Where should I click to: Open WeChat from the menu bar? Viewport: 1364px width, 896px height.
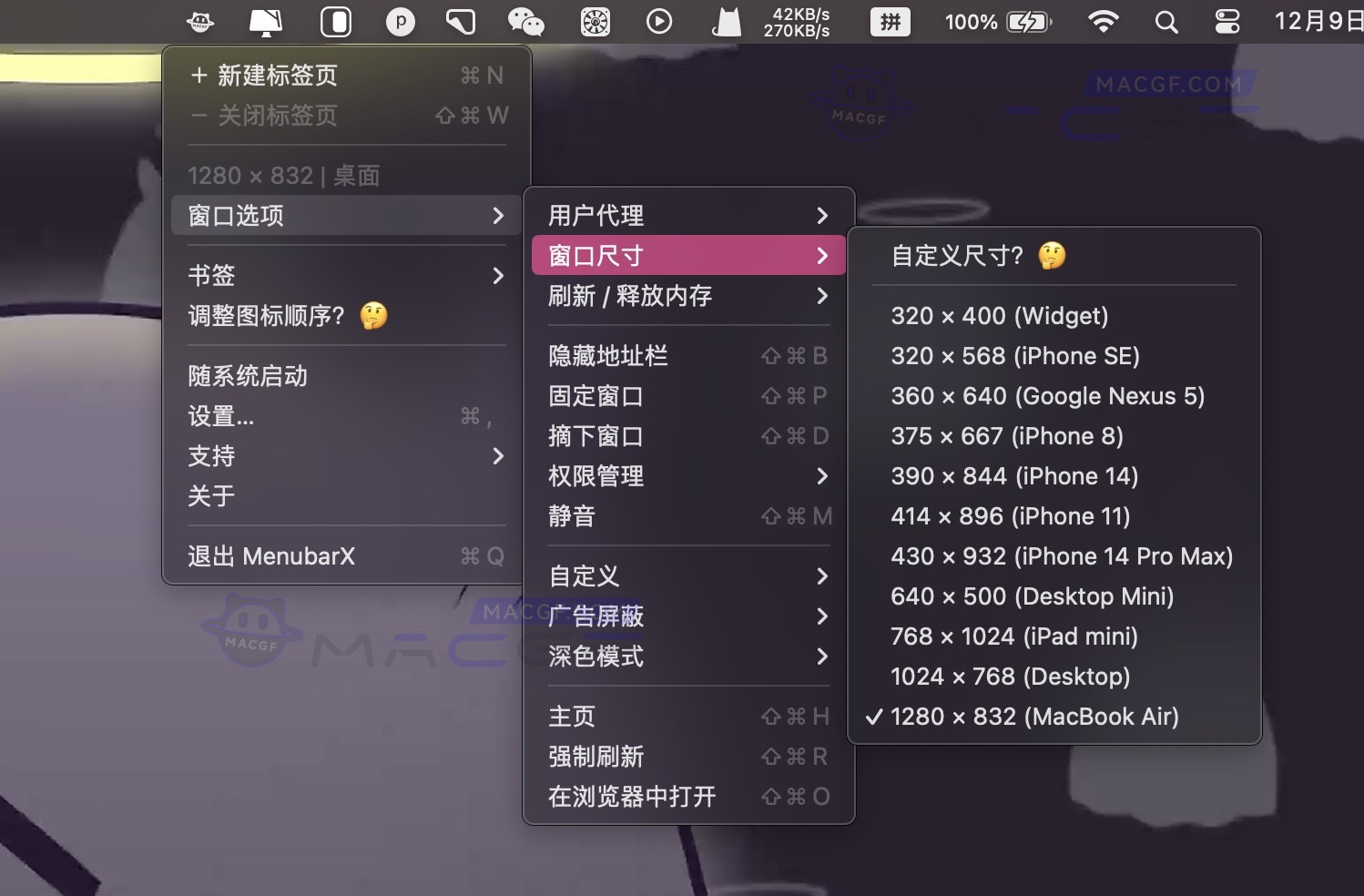526,21
